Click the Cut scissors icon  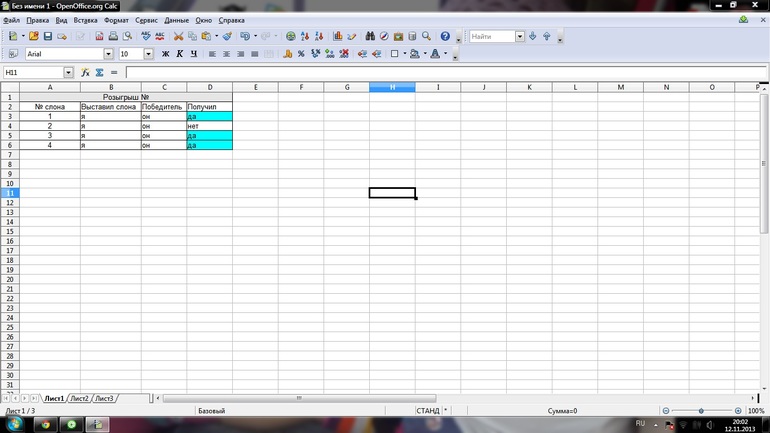pos(178,37)
